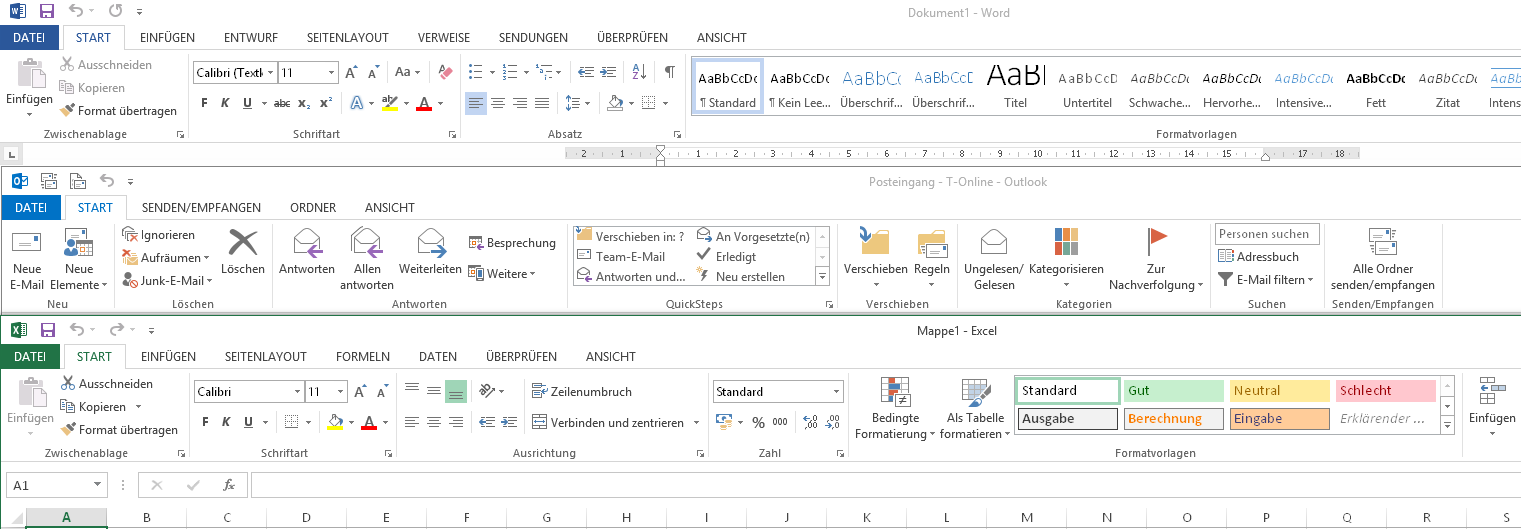Click Weiterleiten in Outlook
Image resolution: width=1521 pixels, height=529 pixels.
pos(430,252)
